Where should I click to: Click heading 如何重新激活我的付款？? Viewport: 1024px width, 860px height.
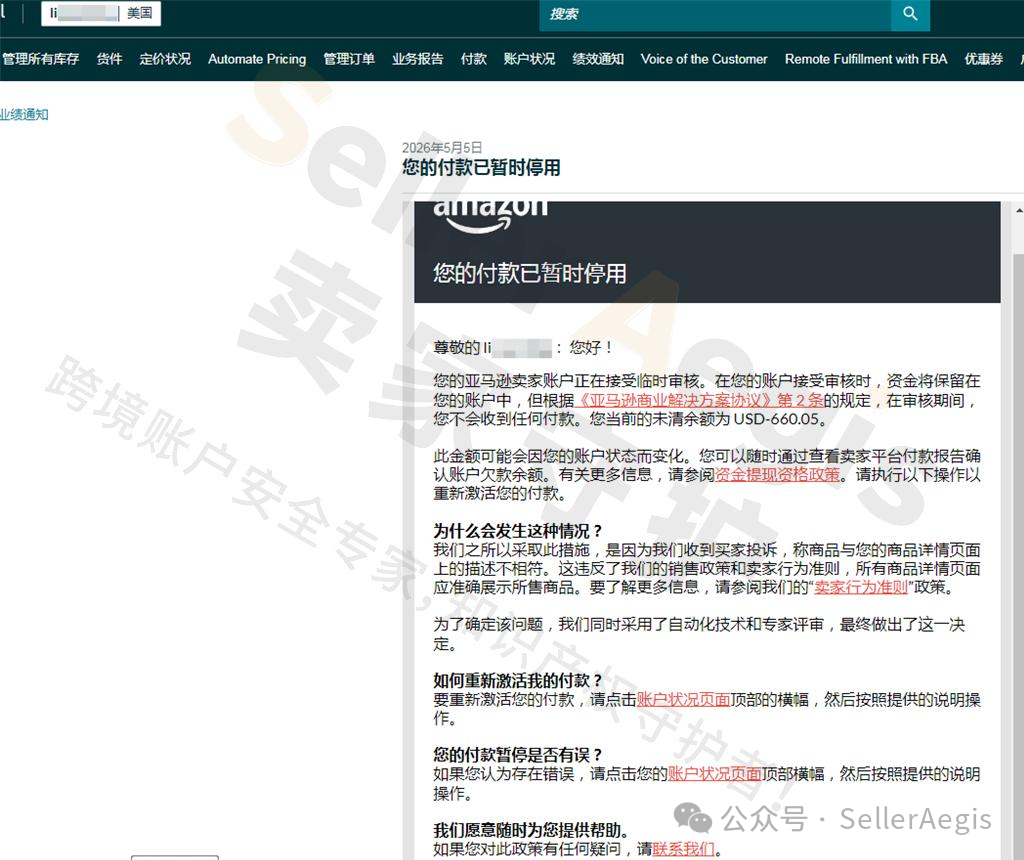pos(517,680)
